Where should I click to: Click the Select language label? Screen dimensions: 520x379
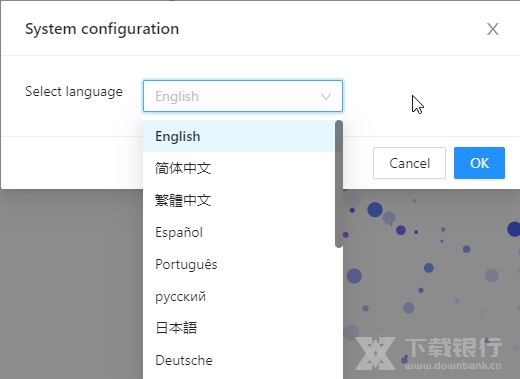pyautogui.click(x=74, y=91)
